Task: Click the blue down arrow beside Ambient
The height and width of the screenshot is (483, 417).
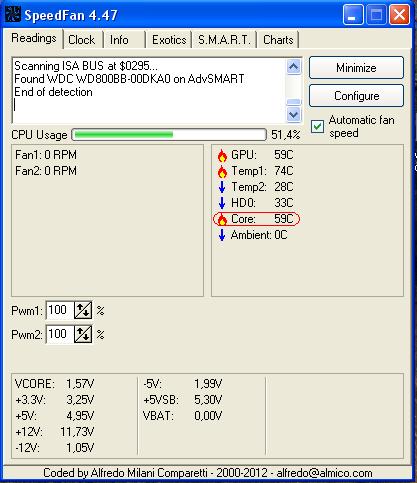Action: pyautogui.click(x=222, y=235)
